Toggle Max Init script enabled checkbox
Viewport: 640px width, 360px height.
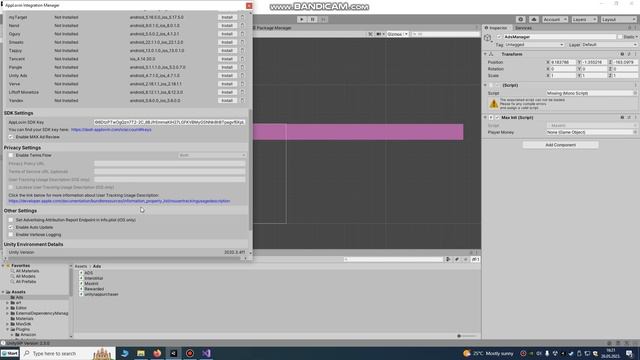497,118
